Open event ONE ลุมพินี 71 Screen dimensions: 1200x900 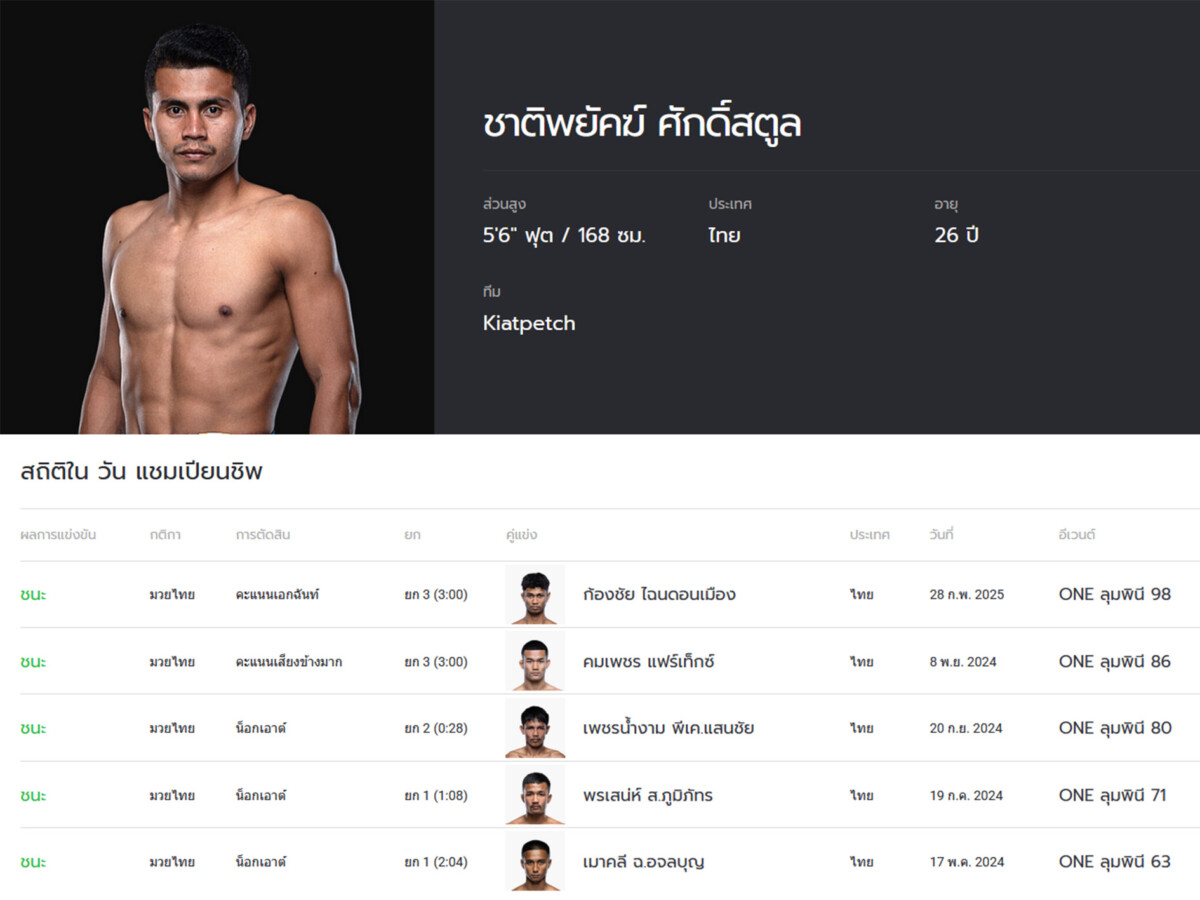1113,795
